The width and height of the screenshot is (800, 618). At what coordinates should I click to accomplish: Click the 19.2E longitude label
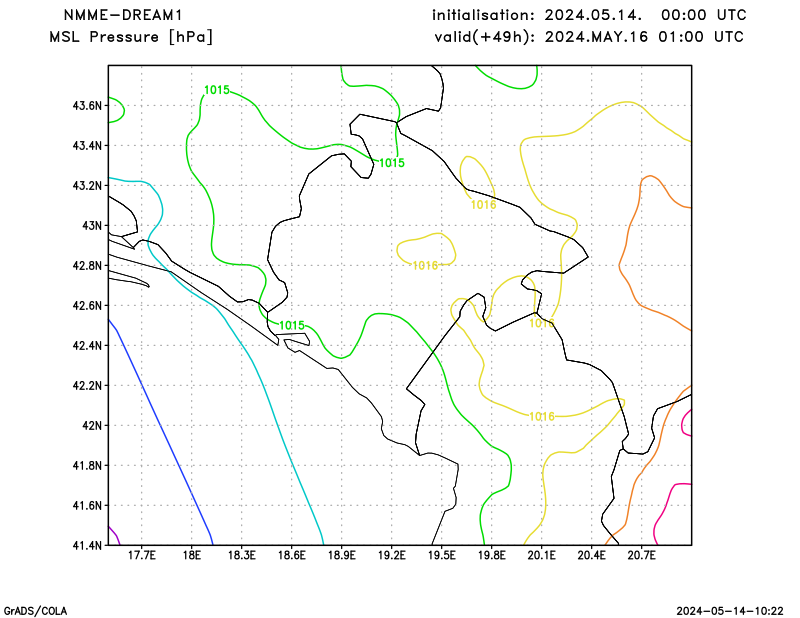[x=391, y=555]
